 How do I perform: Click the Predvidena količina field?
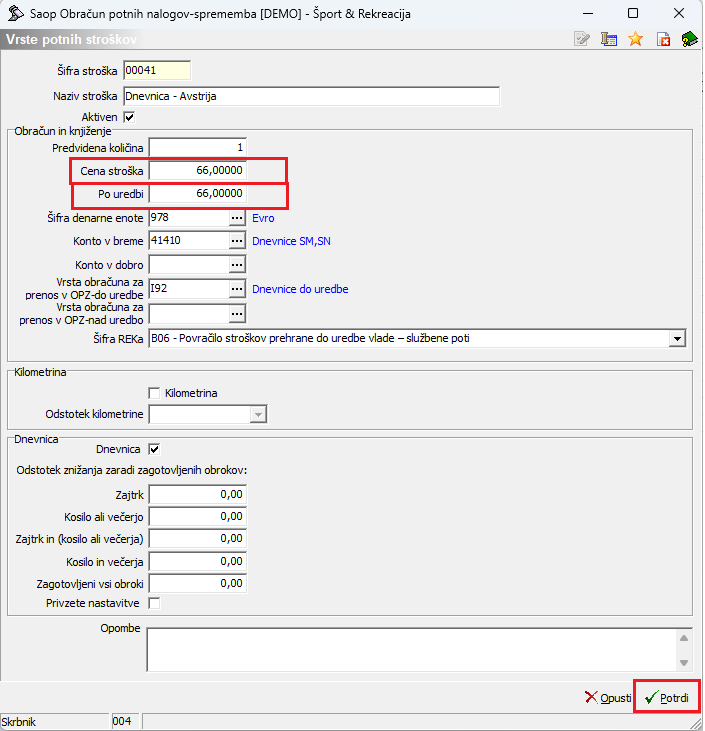tap(198, 148)
